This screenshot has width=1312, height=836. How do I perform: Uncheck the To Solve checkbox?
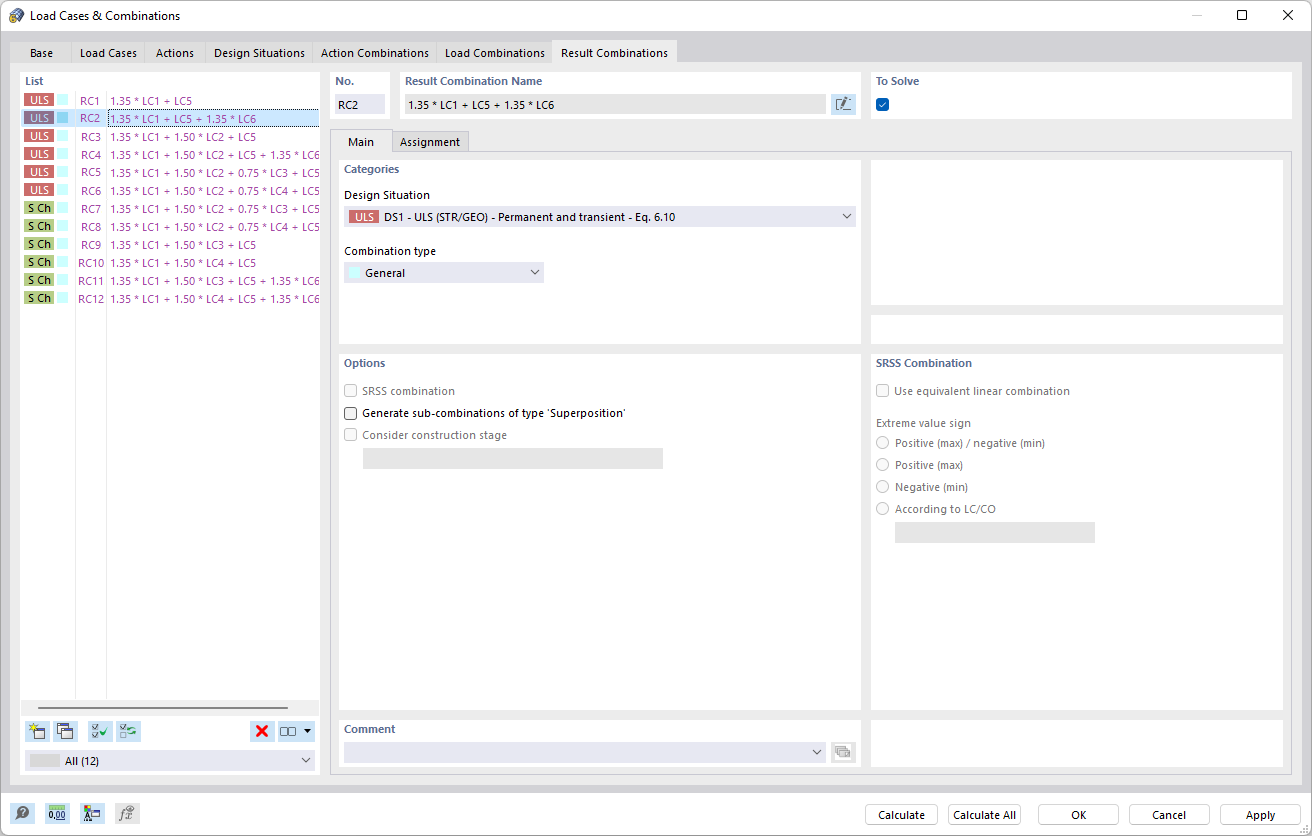[882, 104]
